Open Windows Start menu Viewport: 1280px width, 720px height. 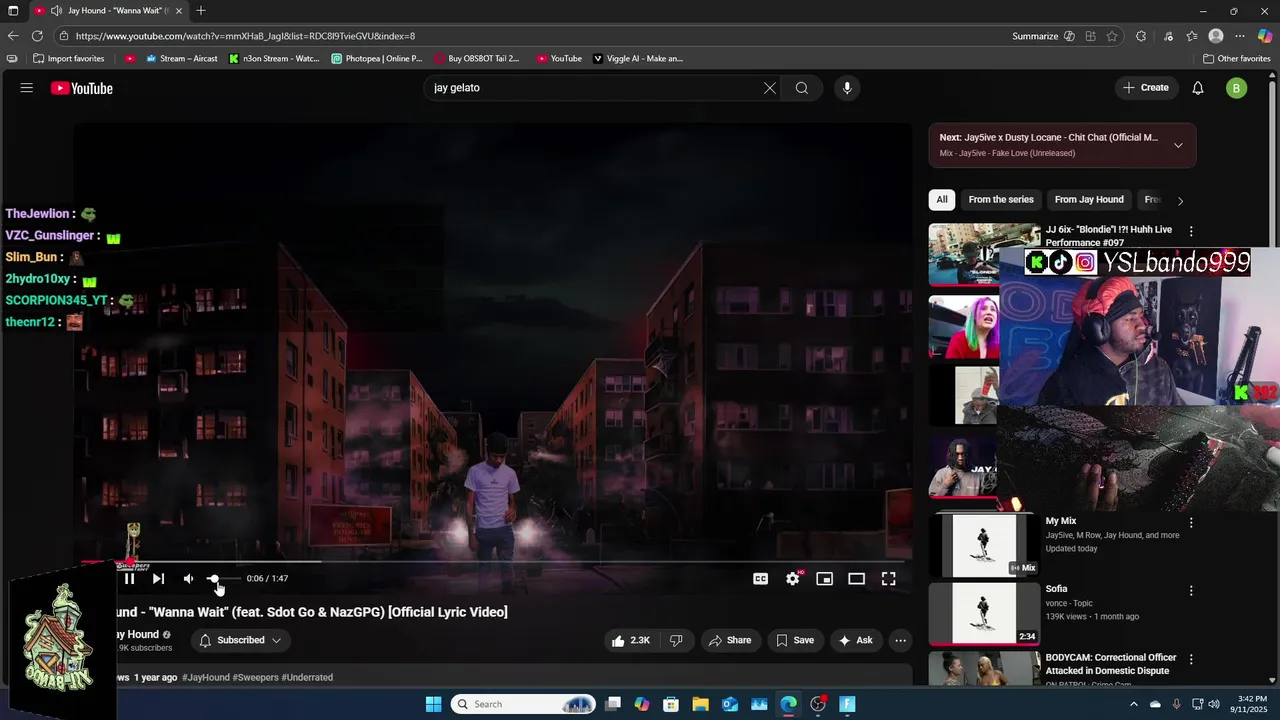(x=433, y=704)
